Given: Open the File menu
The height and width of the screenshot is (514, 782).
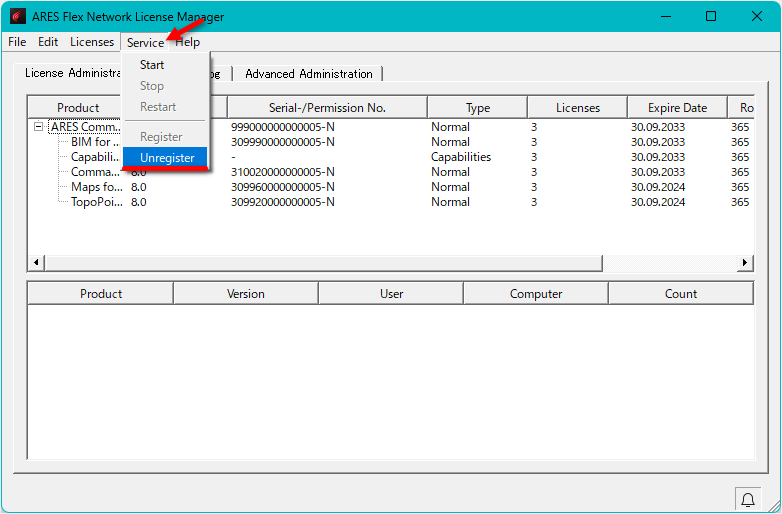Looking at the screenshot, I should coord(17,42).
